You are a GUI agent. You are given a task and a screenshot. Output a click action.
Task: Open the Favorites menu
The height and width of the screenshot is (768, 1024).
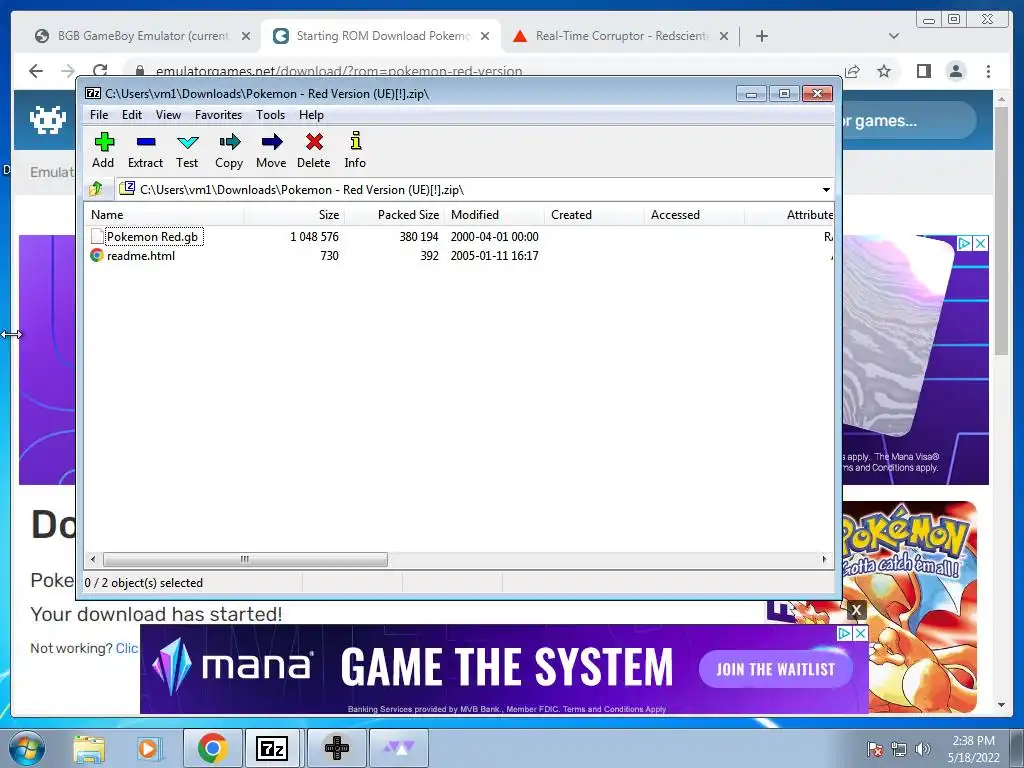click(218, 115)
